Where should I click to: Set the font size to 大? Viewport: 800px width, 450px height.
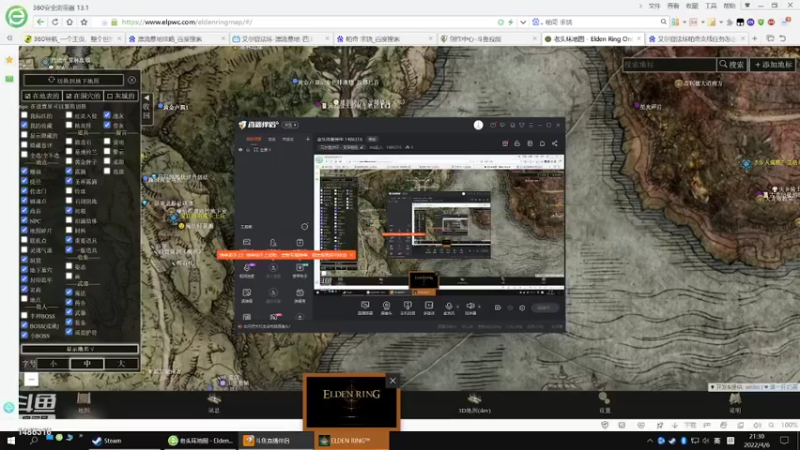pyautogui.click(x=121, y=364)
